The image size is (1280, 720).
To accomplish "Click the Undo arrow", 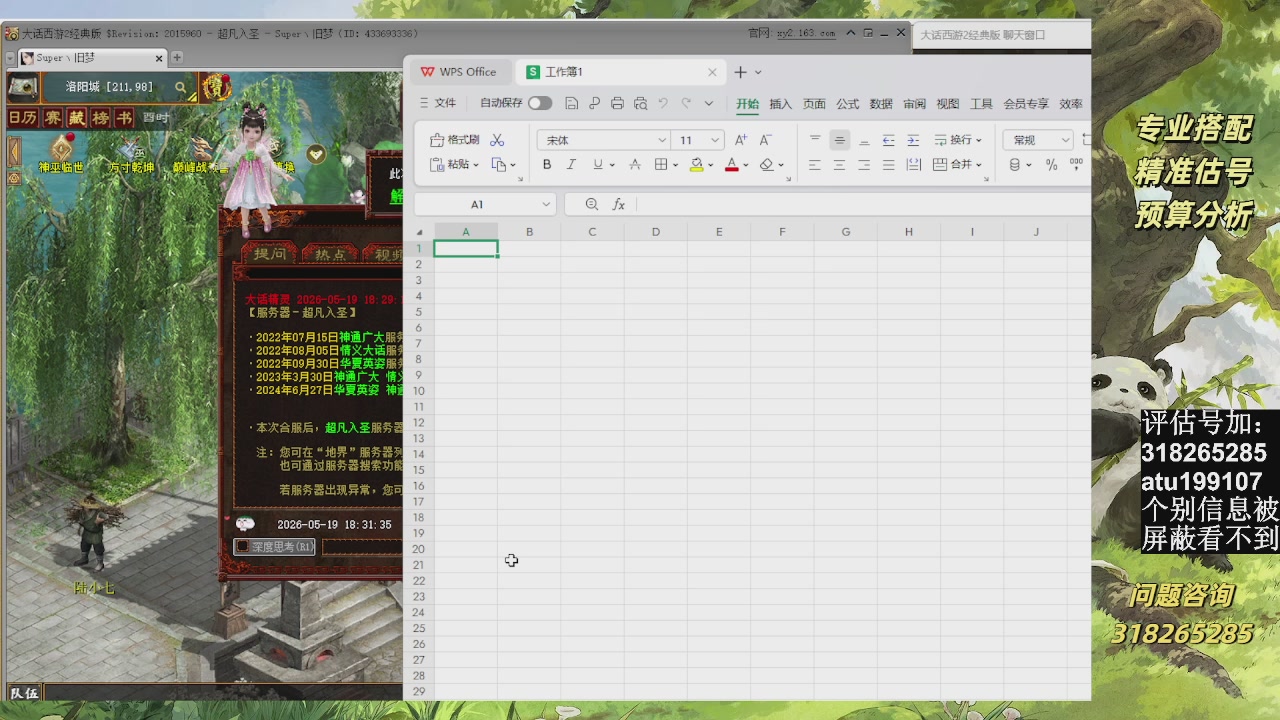I will point(663,103).
